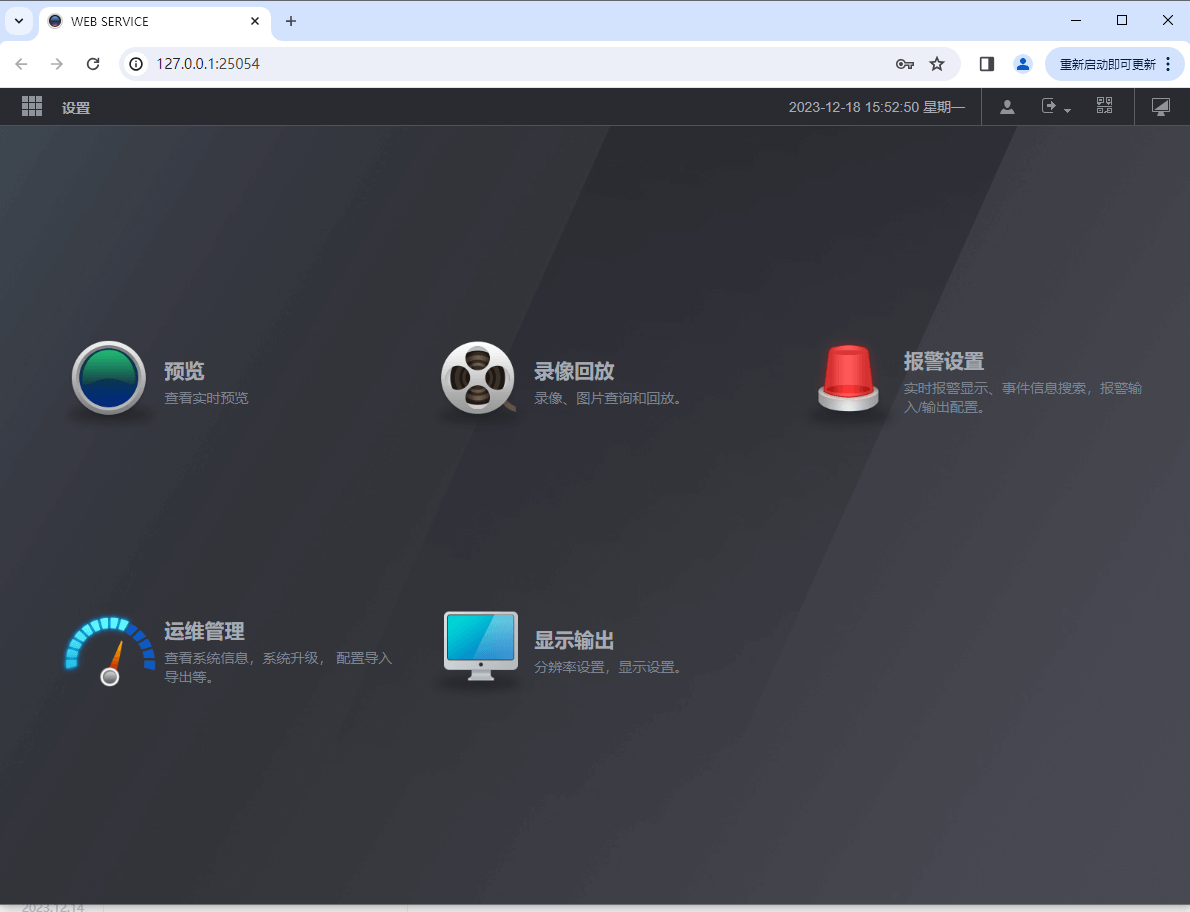Open Chrome's three-dot menu
The width and height of the screenshot is (1190, 912).
[1168, 63]
